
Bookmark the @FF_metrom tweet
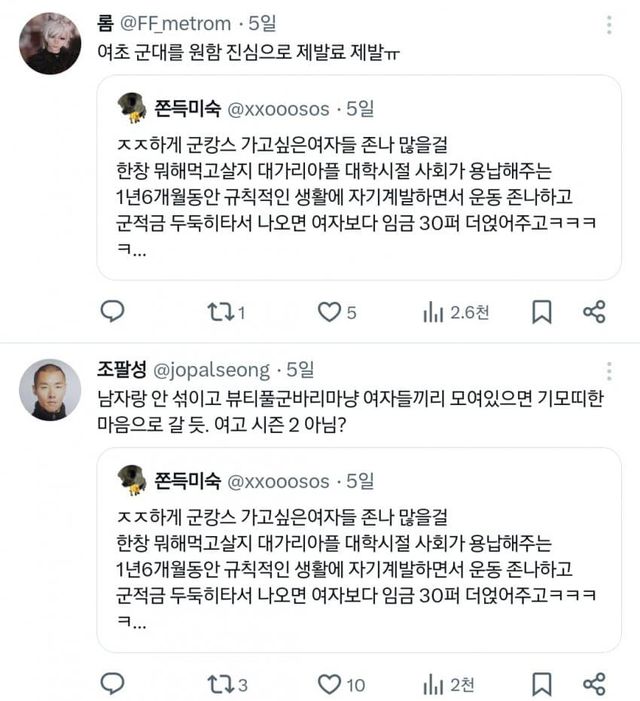pos(541,312)
